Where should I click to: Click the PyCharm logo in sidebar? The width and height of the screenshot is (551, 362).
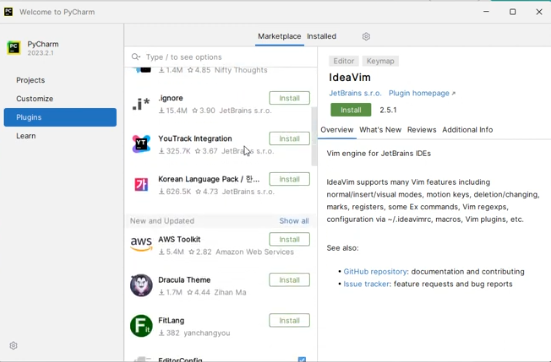(x=14, y=48)
